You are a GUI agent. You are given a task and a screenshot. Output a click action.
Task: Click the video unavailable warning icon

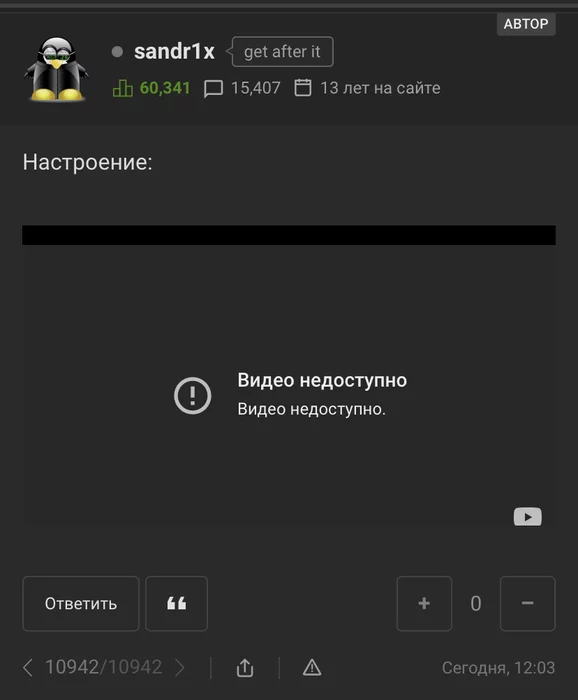coord(192,396)
